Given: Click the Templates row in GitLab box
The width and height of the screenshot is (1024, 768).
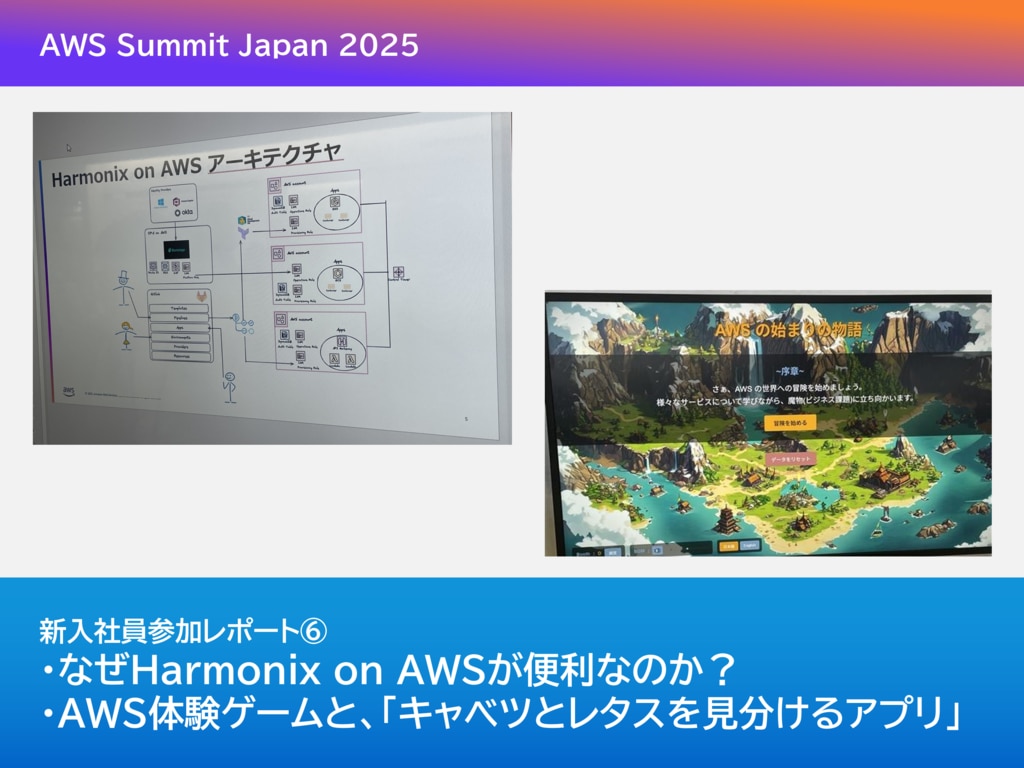Looking at the screenshot, I should coord(180,308).
